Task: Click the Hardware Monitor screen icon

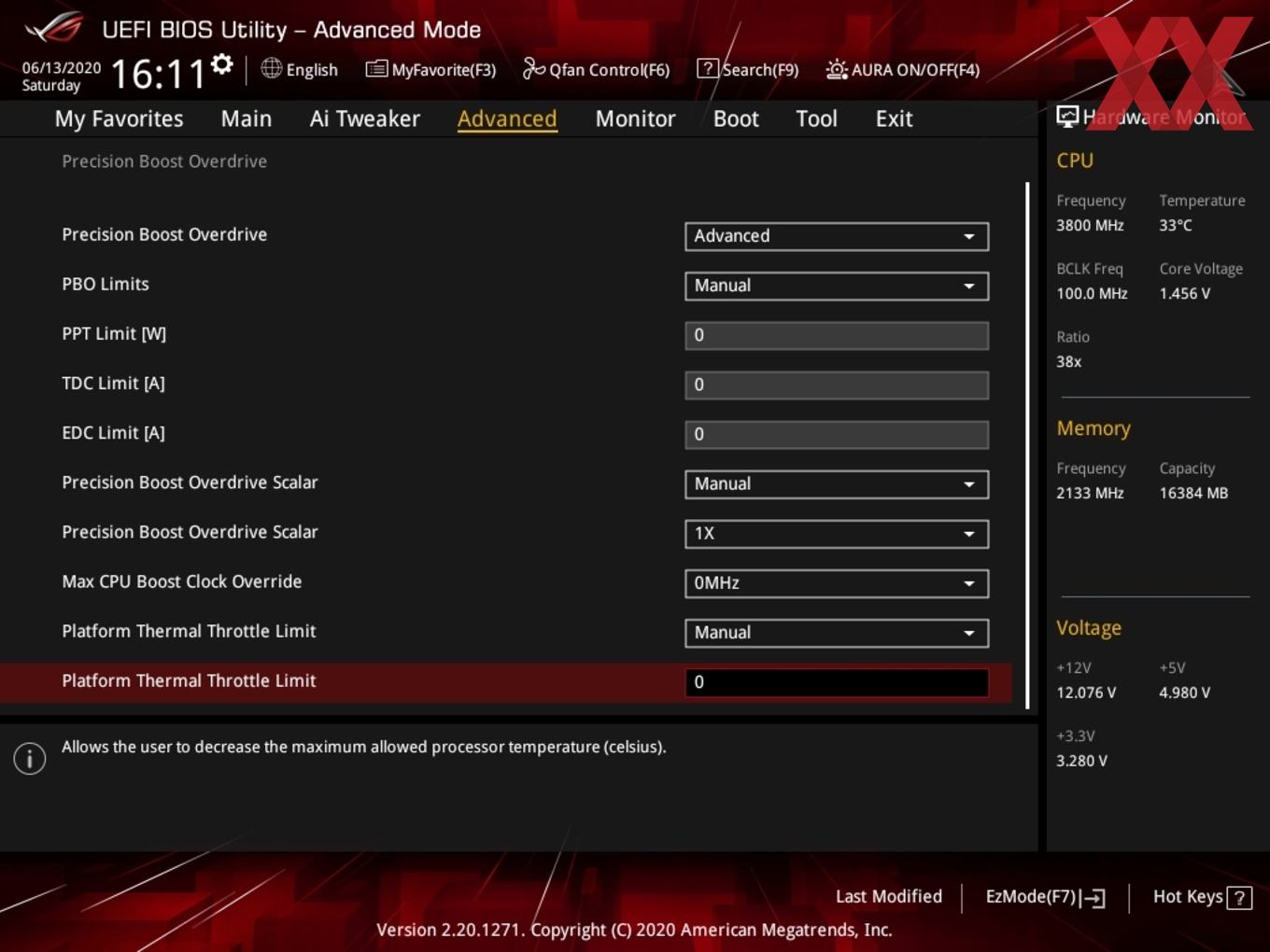Action: pyautogui.click(x=1067, y=116)
